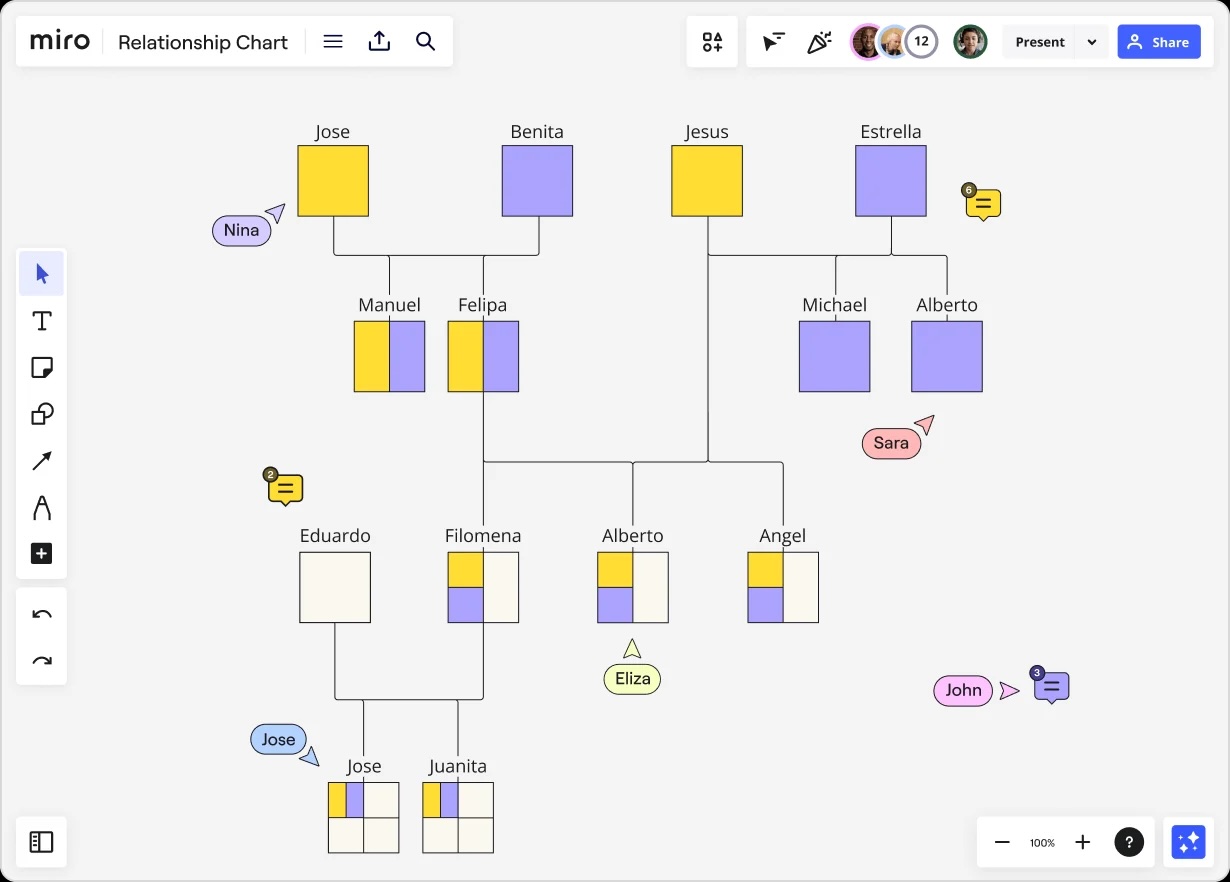Click the Miro AI sparkle button
The height and width of the screenshot is (882, 1230).
click(1188, 842)
